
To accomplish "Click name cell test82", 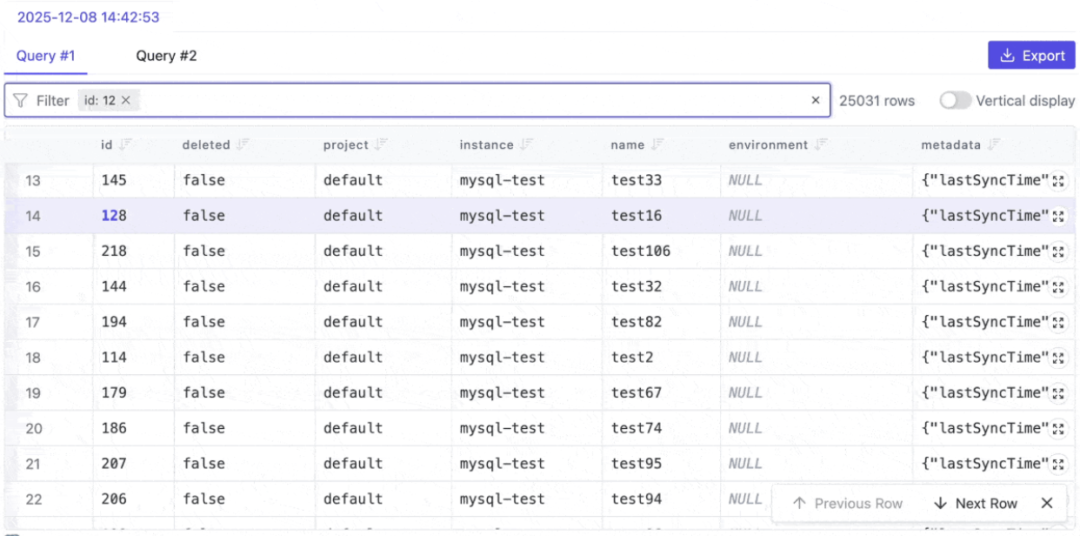I will coord(636,322).
